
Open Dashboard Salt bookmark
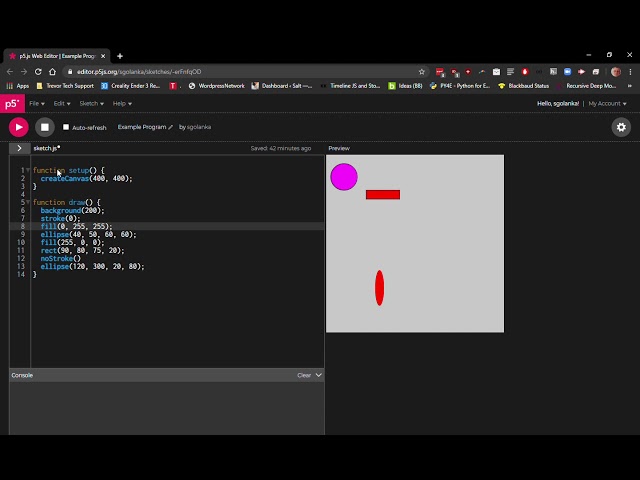[282, 86]
